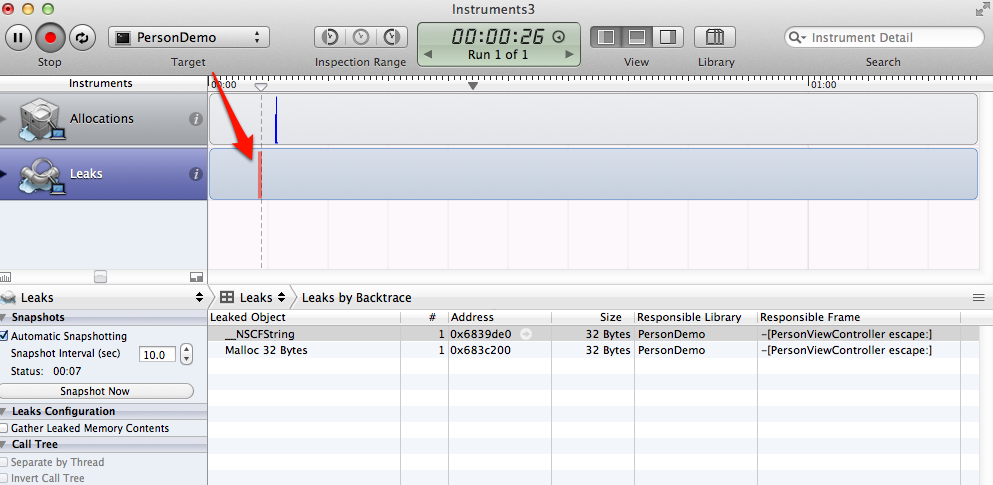Set inspection range start with left clock icon
Screen dimensions: 993x485
tap(330, 37)
